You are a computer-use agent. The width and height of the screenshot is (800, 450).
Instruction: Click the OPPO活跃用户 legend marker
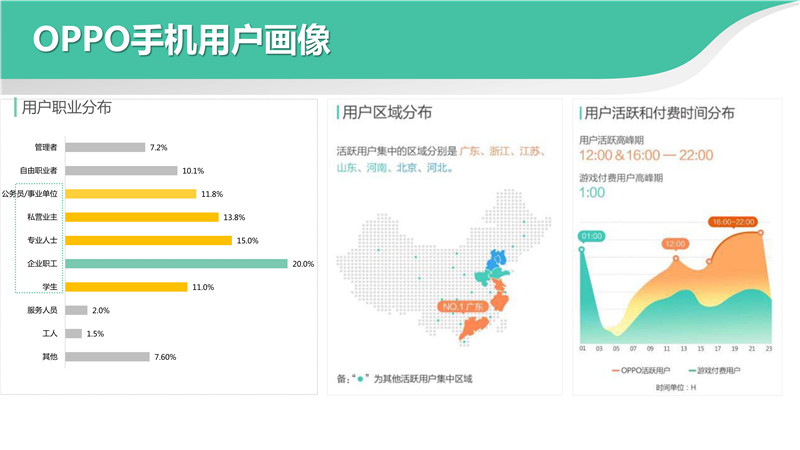[612, 370]
